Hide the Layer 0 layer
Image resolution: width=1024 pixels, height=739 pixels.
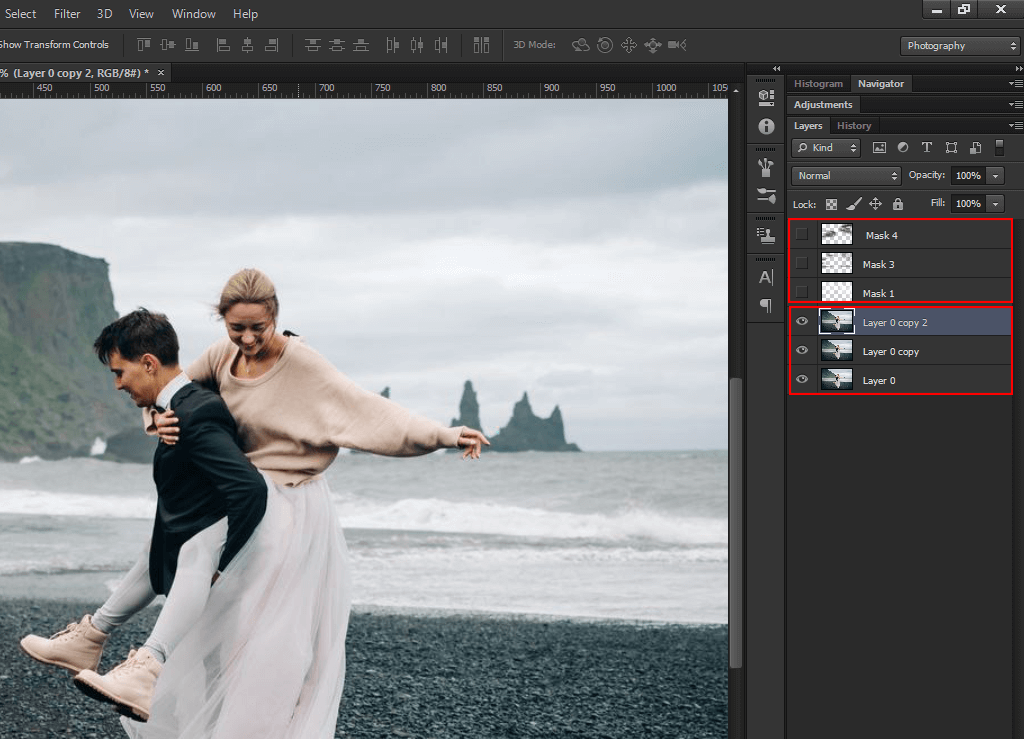tap(802, 379)
